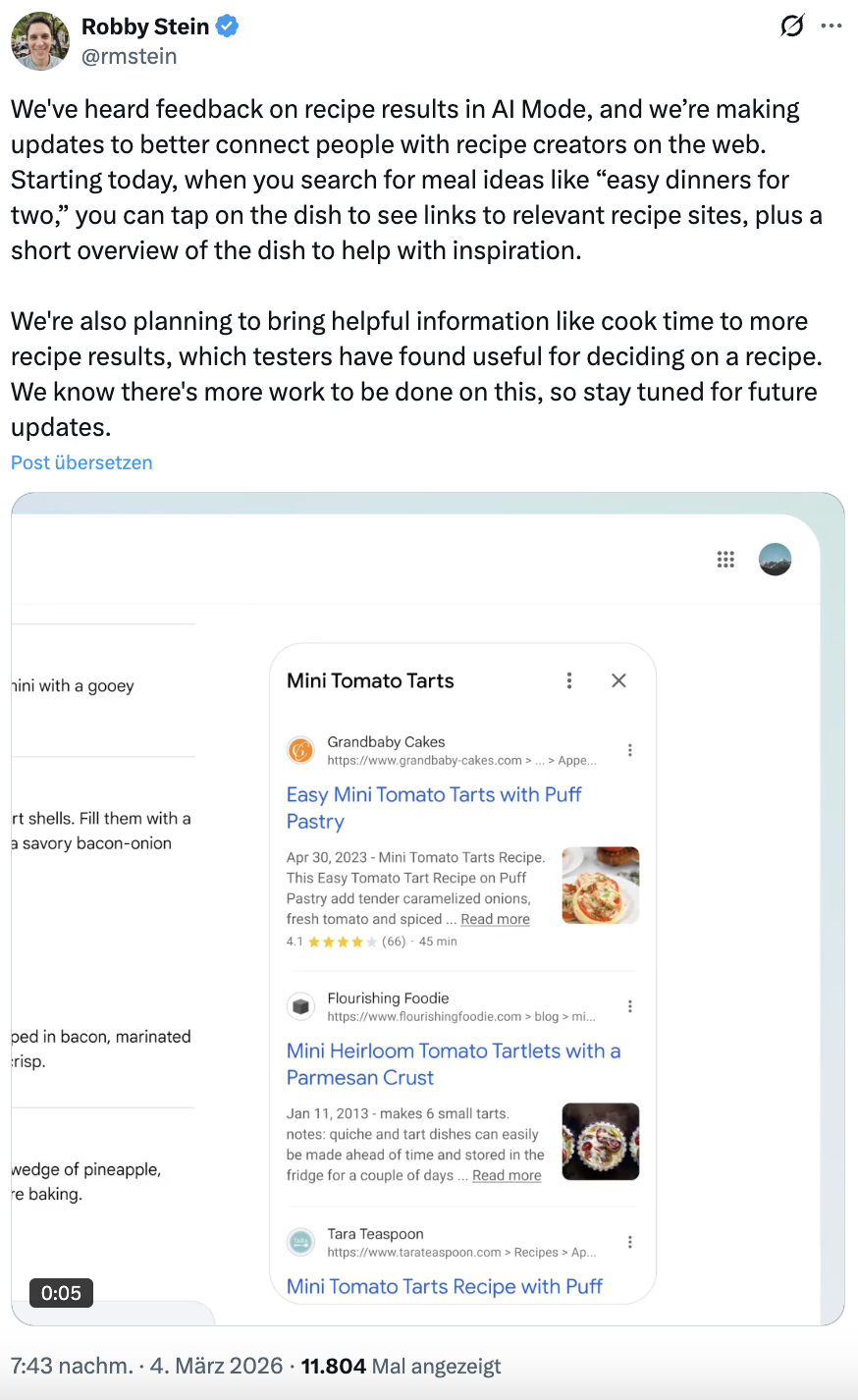Image resolution: width=858 pixels, height=1400 pixels.
Task: Expand the Grandbaby Cakes Read more text
Action: pos(495,919)
